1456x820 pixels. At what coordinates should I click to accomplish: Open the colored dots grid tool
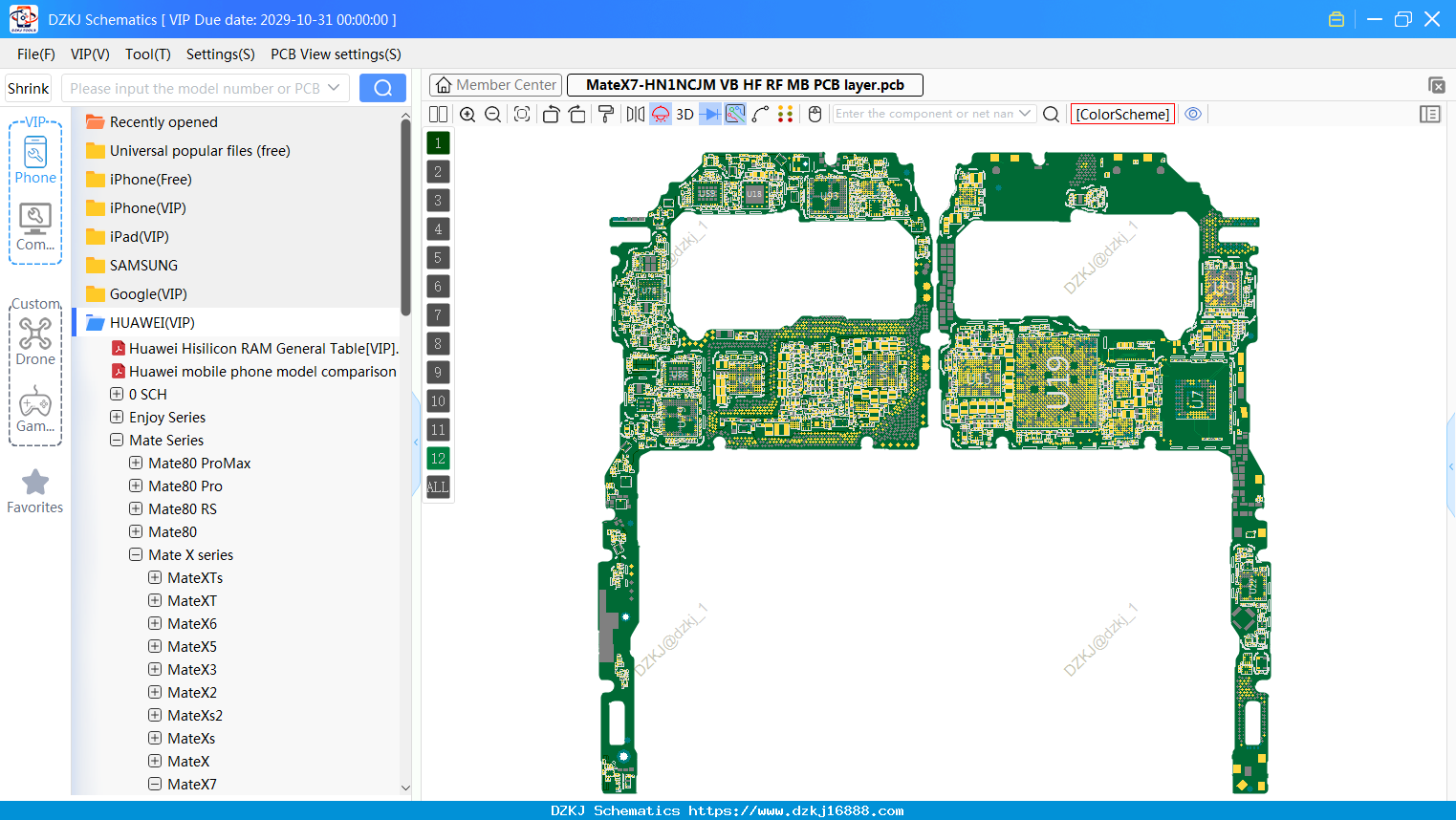tap(786, 114)
